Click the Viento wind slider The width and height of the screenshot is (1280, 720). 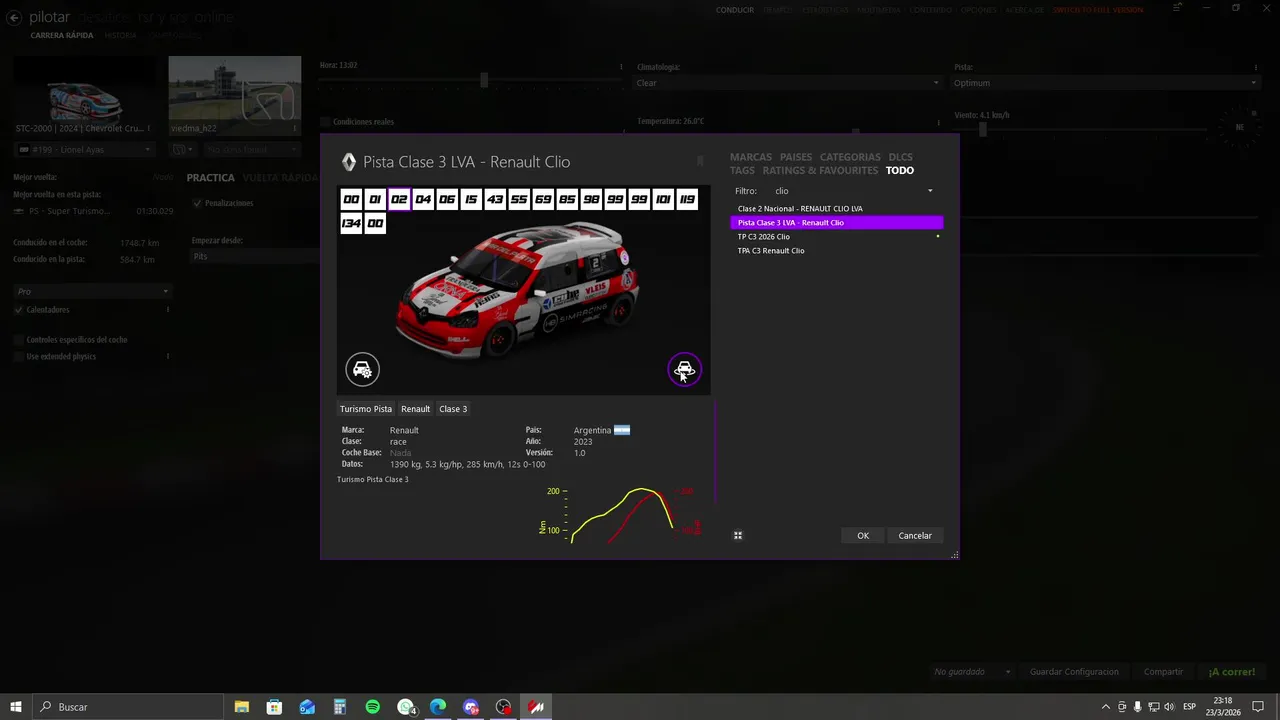(x=1080, y=130)
